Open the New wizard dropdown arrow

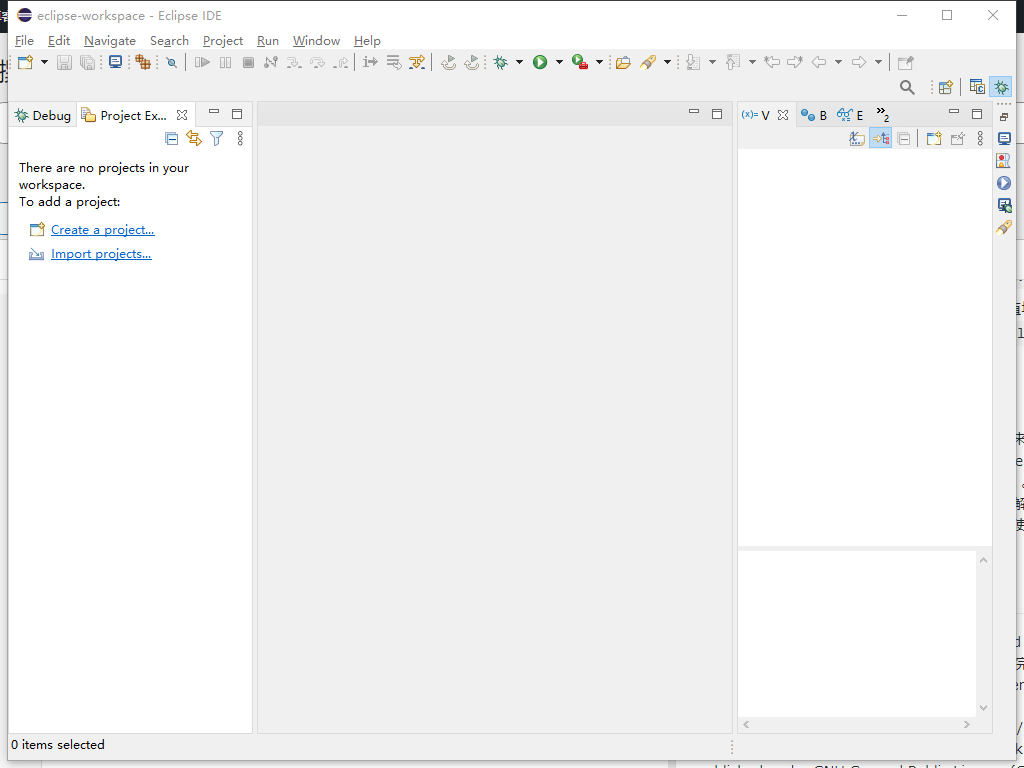[x=44, y=62]
